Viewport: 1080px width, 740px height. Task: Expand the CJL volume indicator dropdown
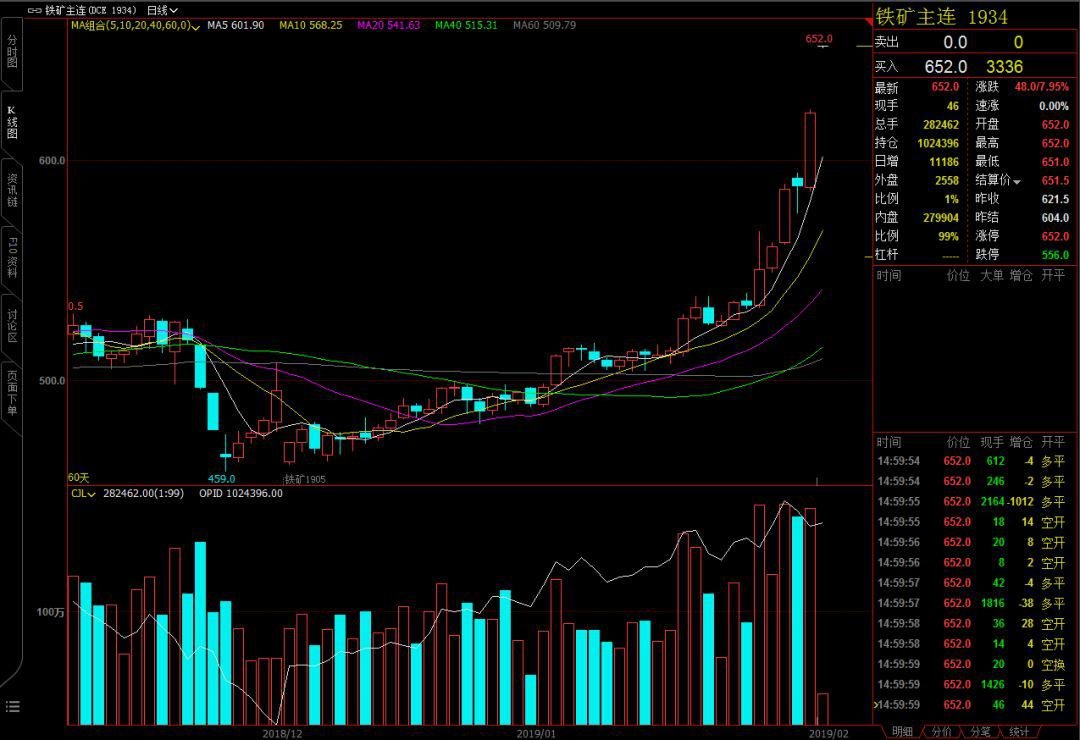tap(83, 493)
